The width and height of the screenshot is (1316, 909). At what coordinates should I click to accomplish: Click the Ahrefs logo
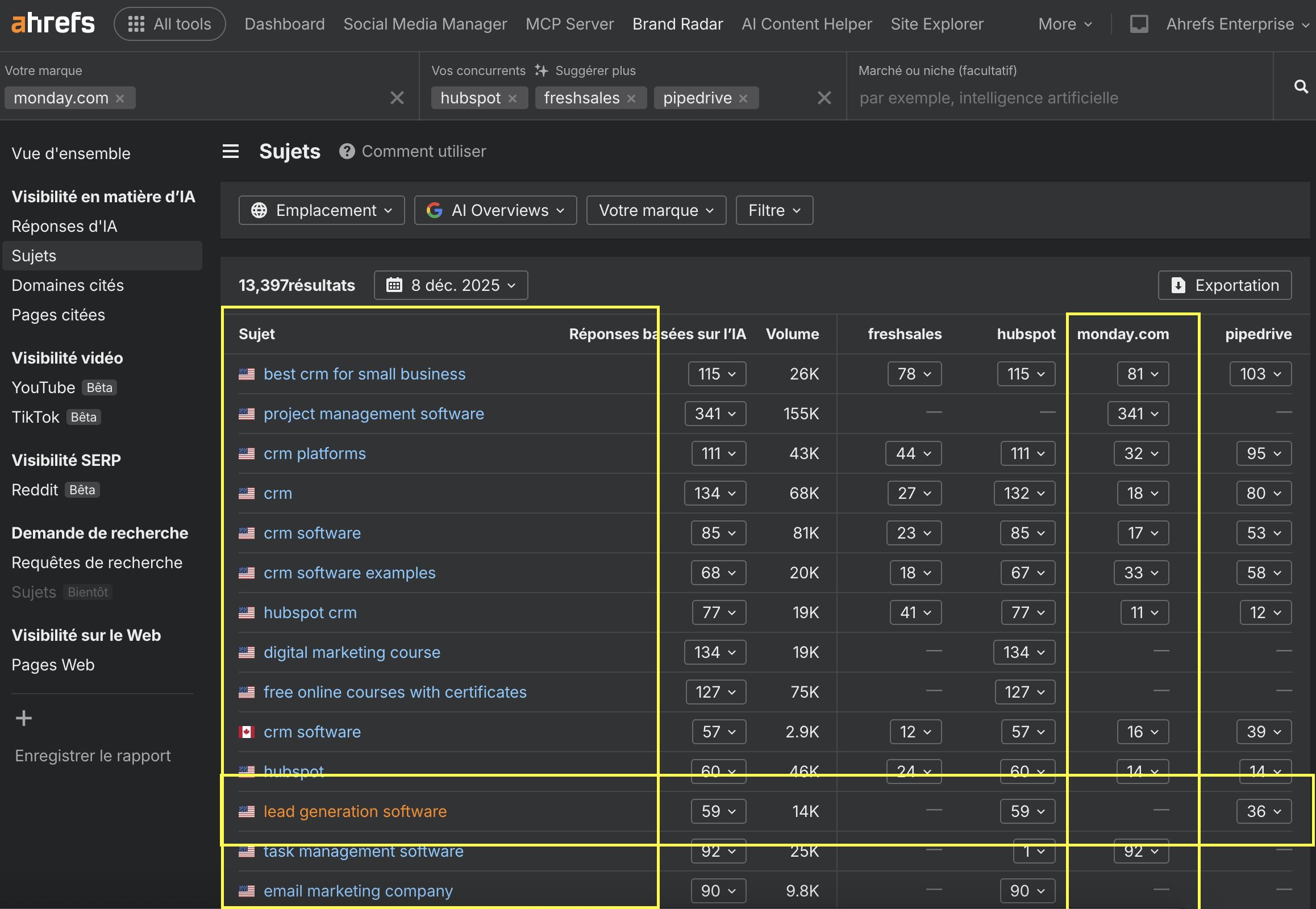(x=52, y=23)
